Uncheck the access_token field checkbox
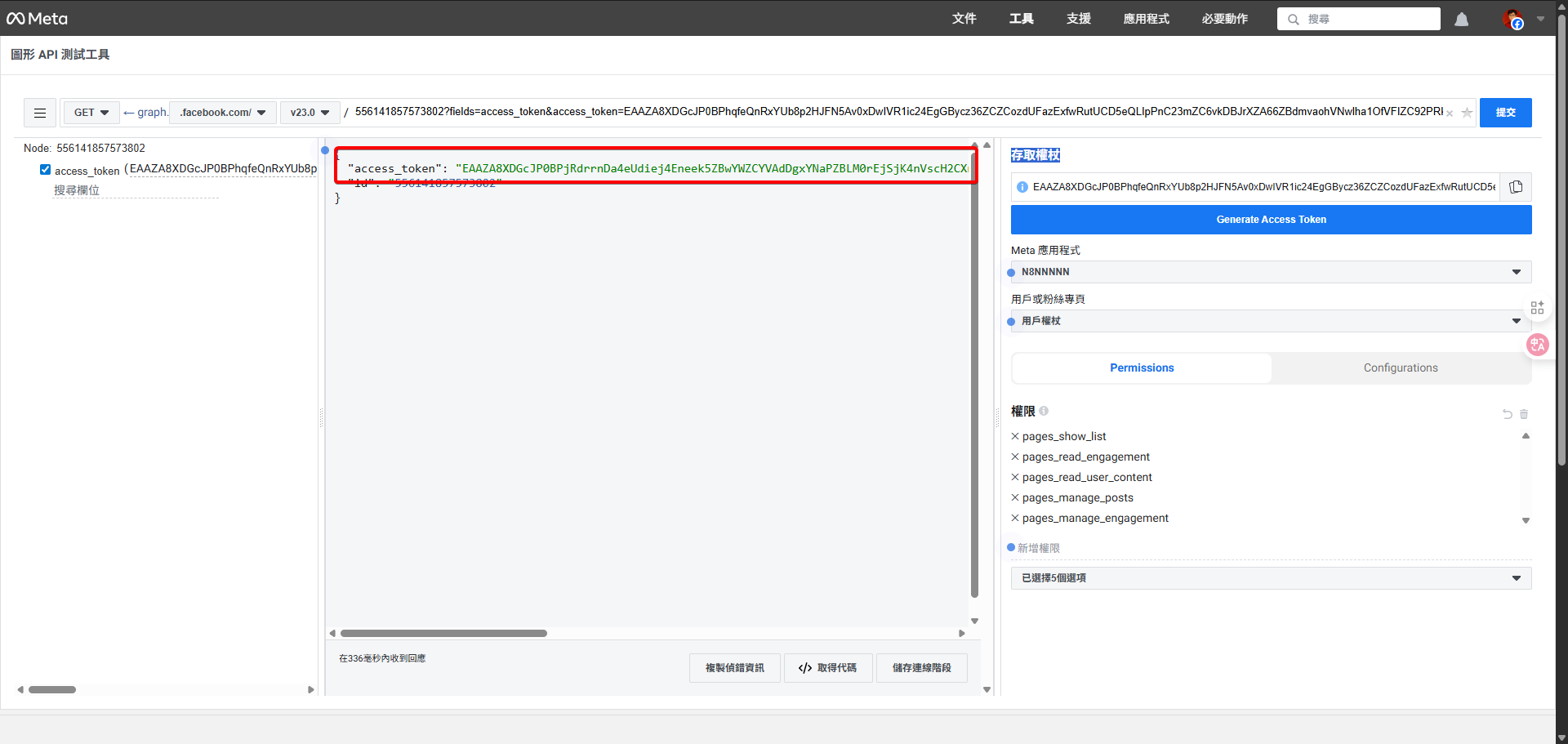Screen dimensions: 1568x744 [x=46, y=170]
